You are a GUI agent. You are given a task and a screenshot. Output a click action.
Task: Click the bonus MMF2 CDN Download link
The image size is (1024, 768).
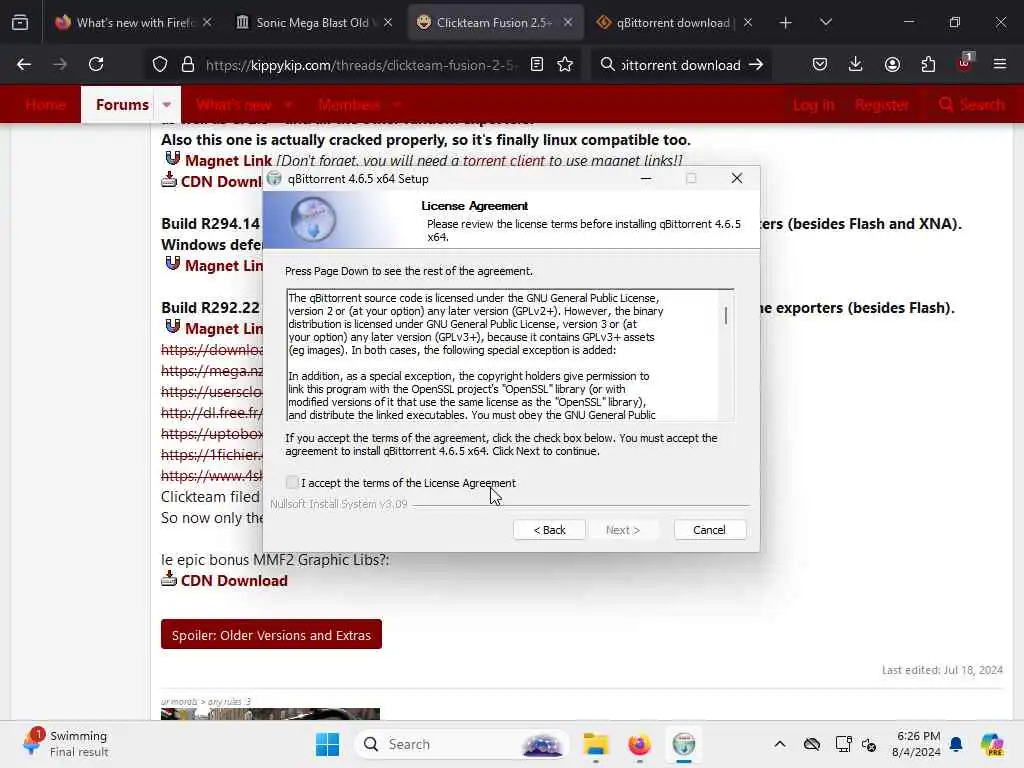coord(234,581)
